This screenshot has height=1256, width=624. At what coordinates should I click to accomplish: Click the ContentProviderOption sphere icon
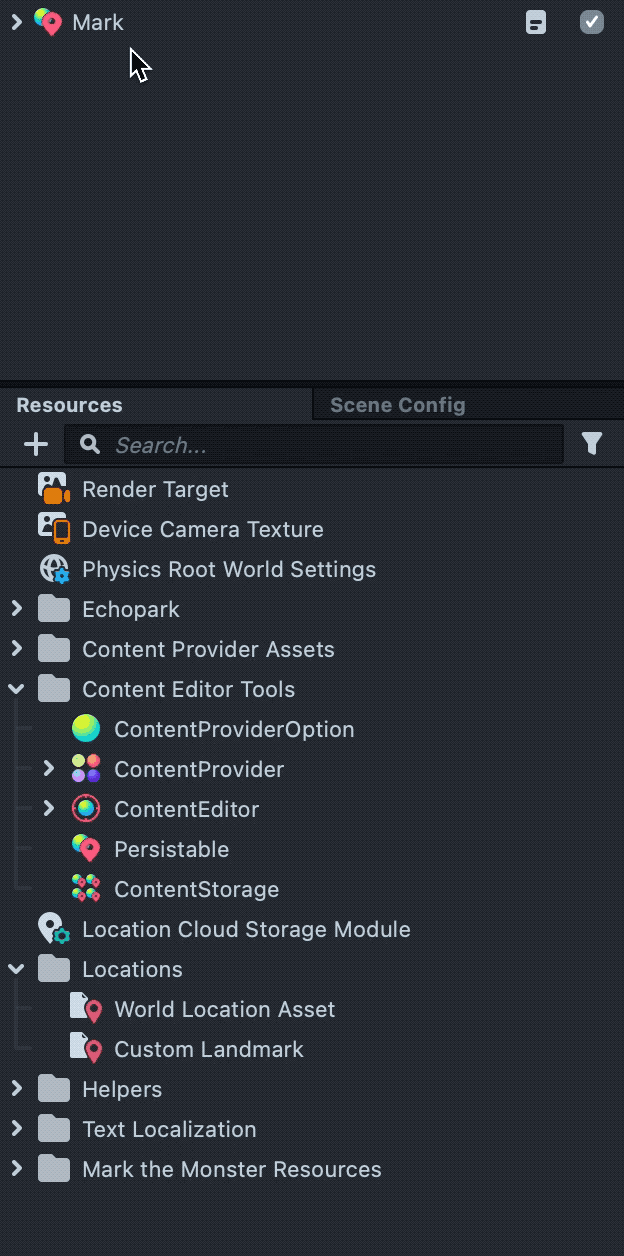pyautogui.click(x=86, y=729)
